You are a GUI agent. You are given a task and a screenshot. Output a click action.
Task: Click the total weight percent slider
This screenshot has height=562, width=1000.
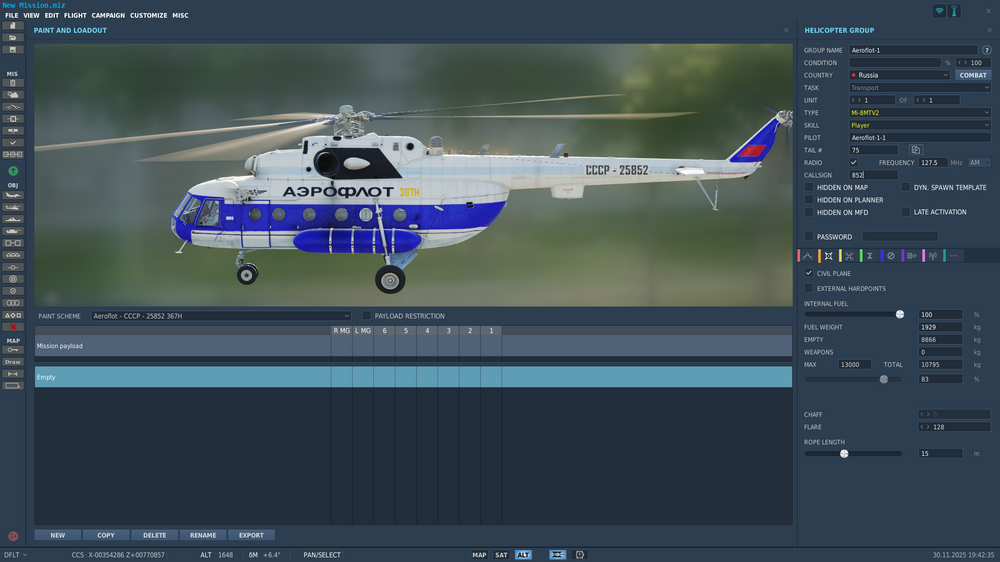(x=854, y=379)
